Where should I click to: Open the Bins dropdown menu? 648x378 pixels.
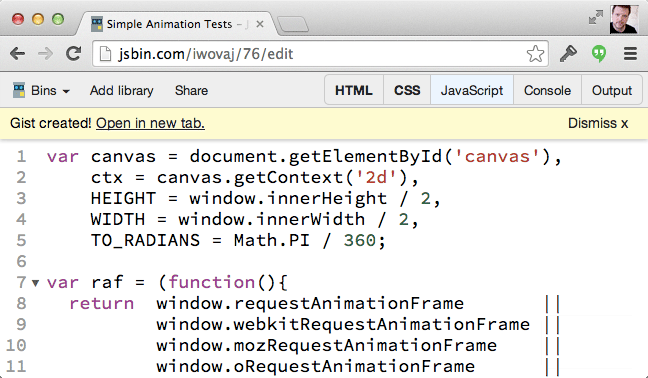[x=41, y=90]
